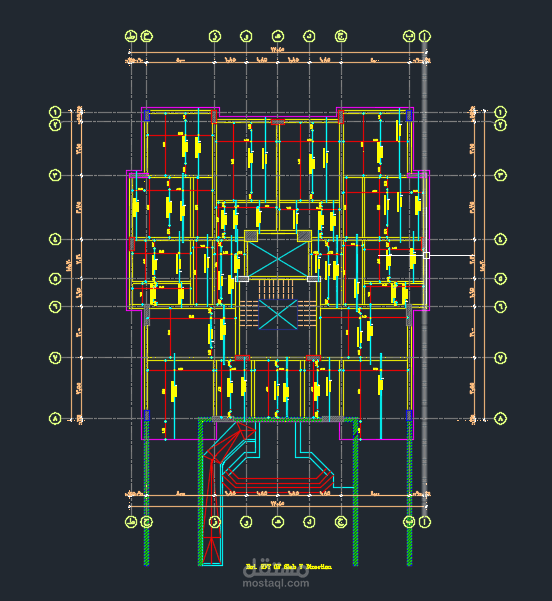Screen dimensions: 552x601
Task: Click row grid bubble ٤ on the left side
Action: 55,240
